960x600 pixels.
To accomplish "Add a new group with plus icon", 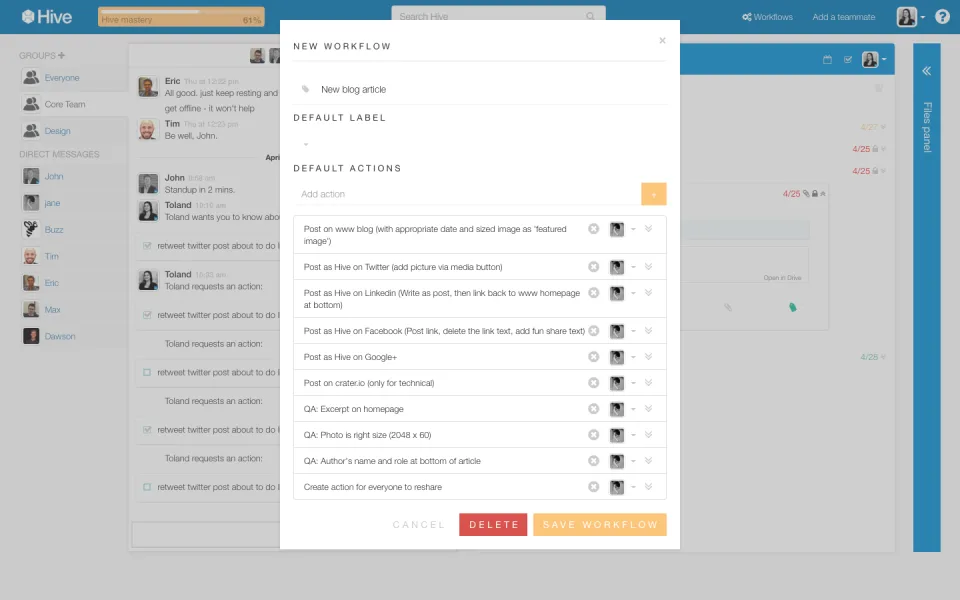I will [61, 55].
